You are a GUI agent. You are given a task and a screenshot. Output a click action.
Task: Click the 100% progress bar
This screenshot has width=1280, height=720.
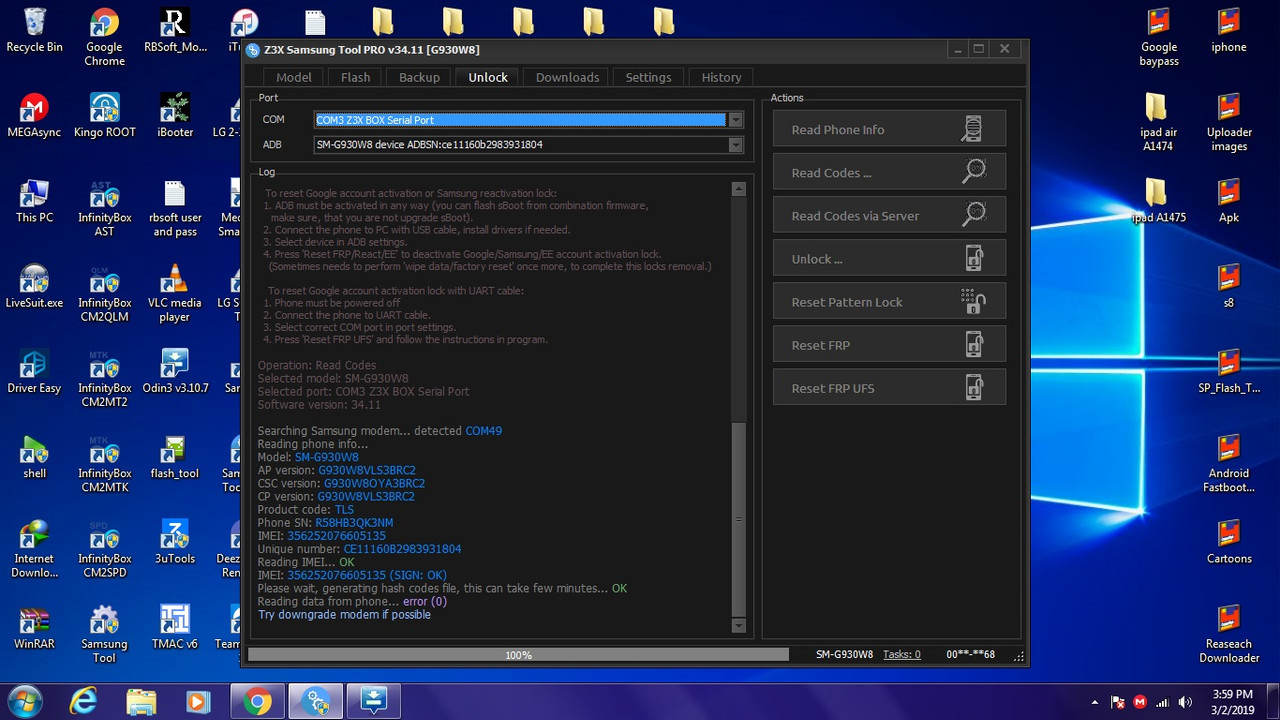(518, 655)
